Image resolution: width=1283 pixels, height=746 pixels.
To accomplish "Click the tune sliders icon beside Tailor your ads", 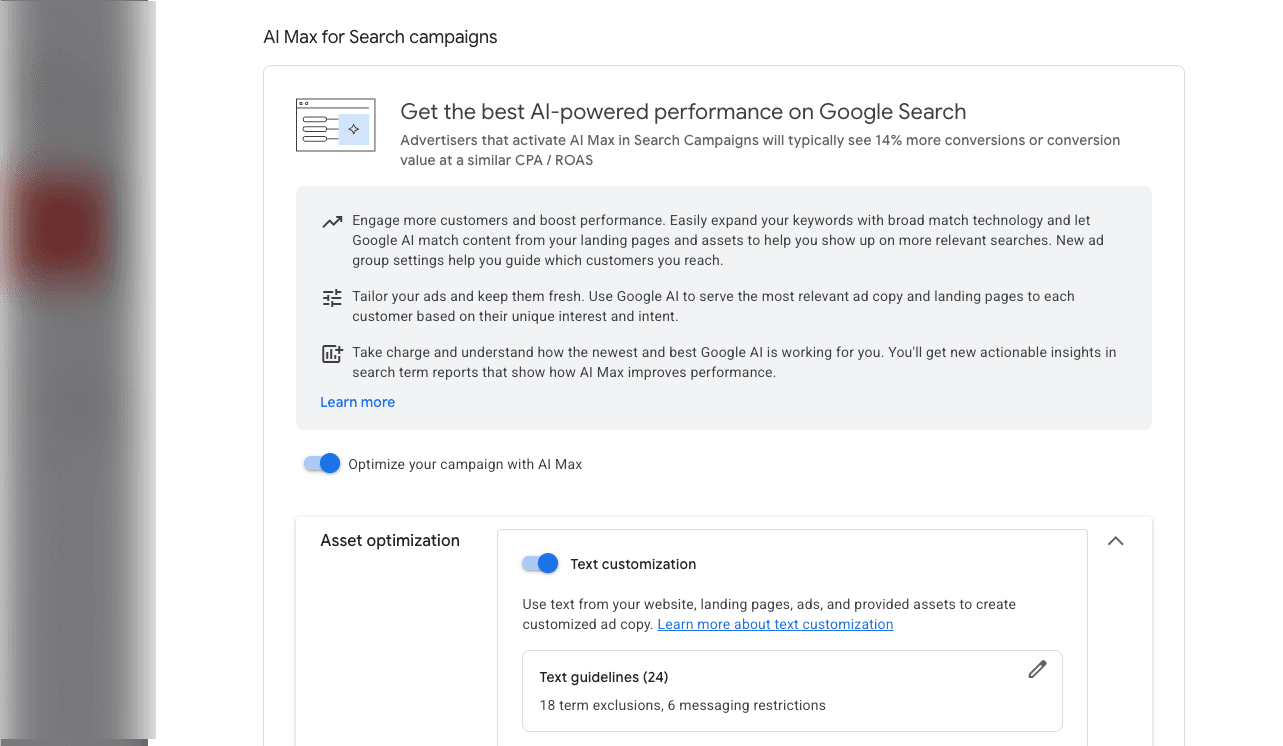I will tap(332, 298).
